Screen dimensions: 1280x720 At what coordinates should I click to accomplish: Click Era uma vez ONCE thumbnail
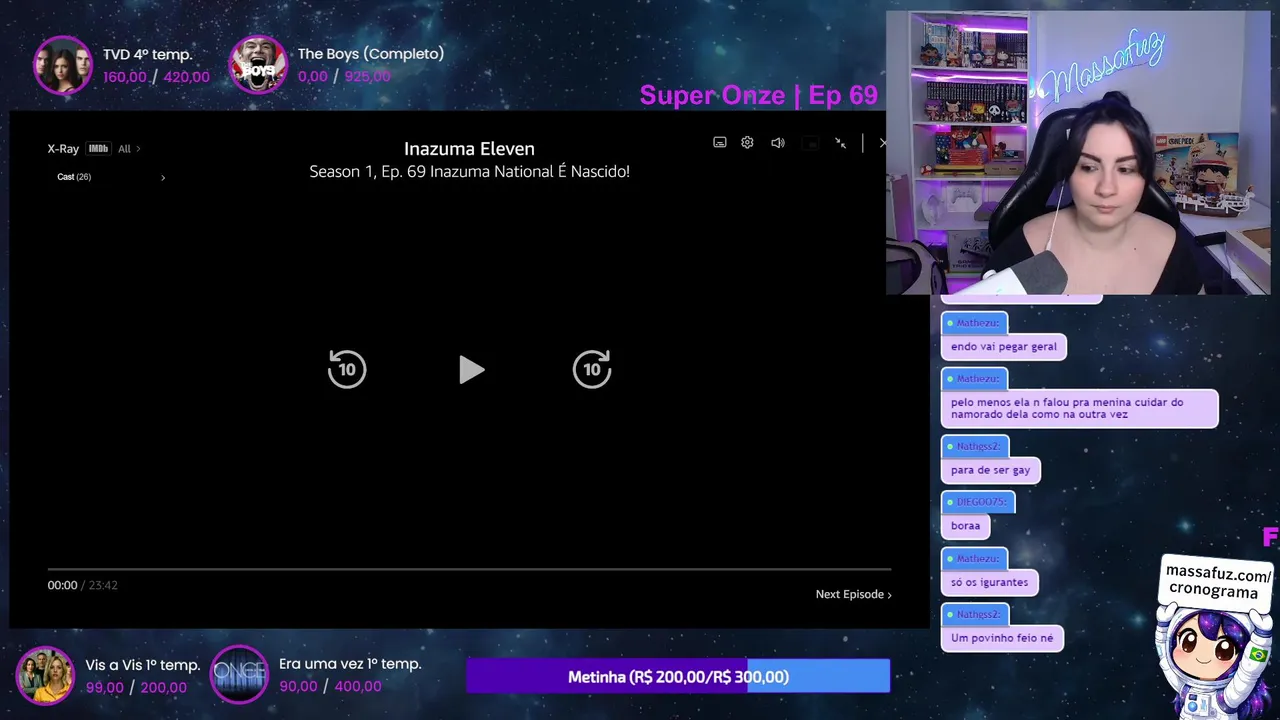click(x=240, y=675)
